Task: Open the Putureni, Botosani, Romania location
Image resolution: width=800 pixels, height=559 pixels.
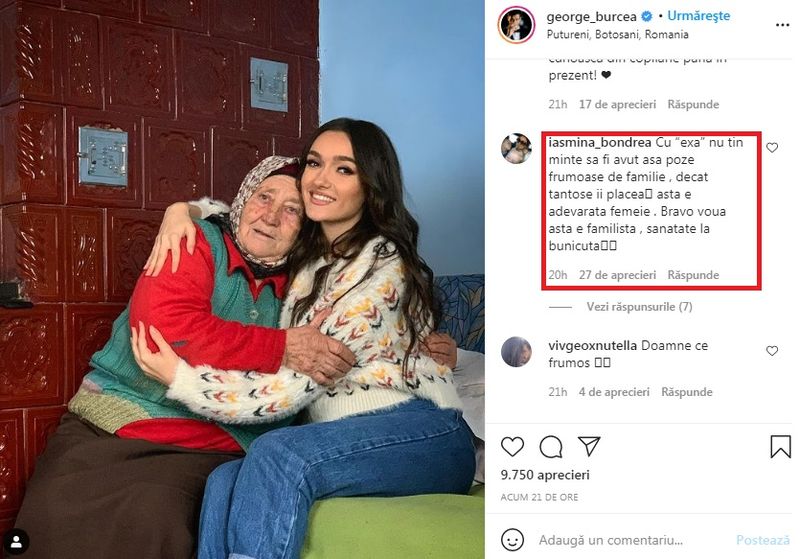Action: tap(617, 34)
